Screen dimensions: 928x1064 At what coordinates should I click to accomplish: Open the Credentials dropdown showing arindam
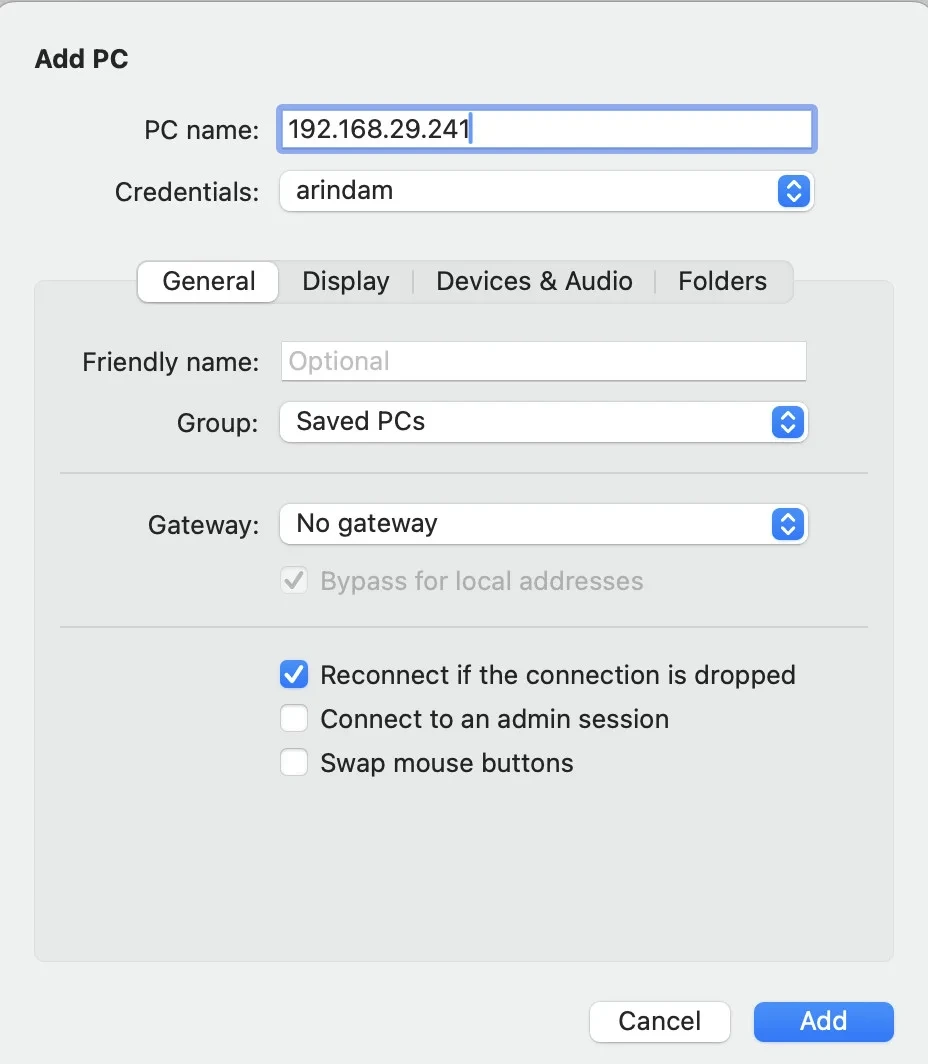546,191
